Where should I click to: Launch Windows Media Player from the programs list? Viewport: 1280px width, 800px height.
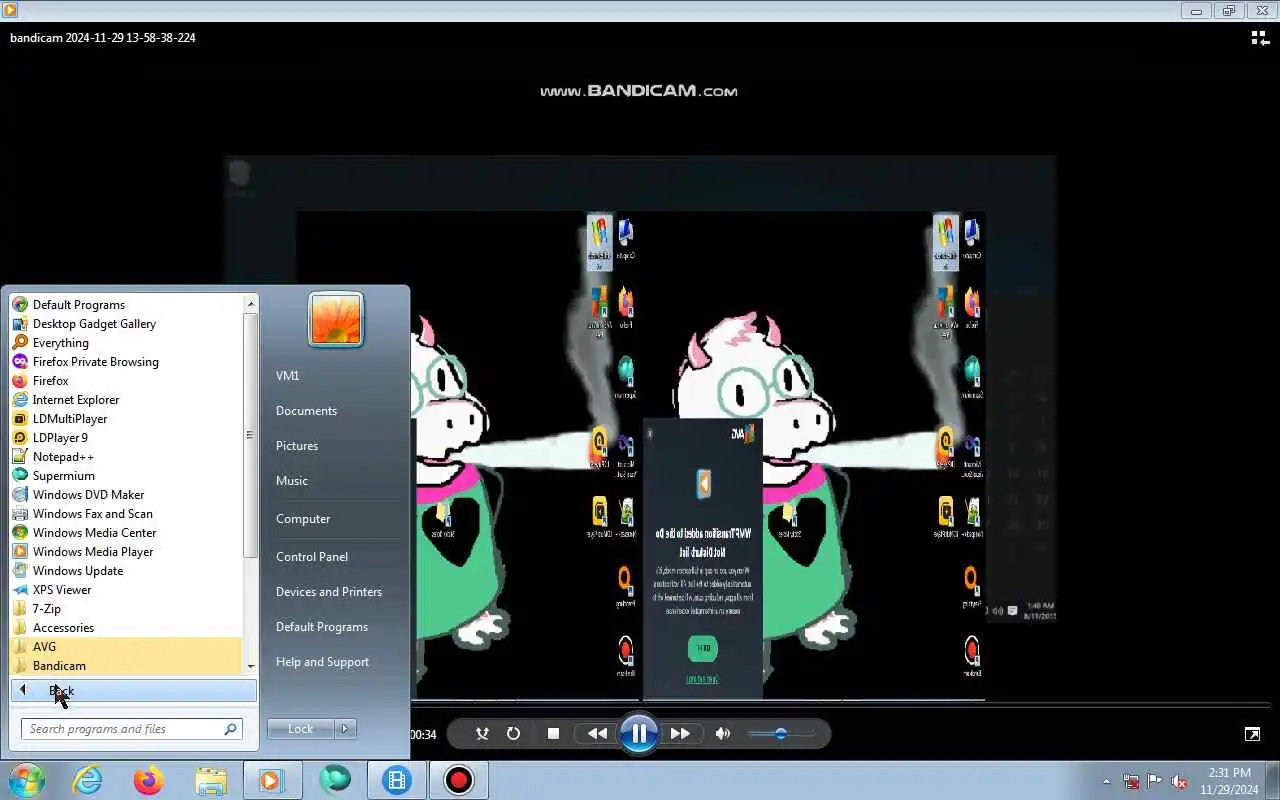(x=92, y=552)
